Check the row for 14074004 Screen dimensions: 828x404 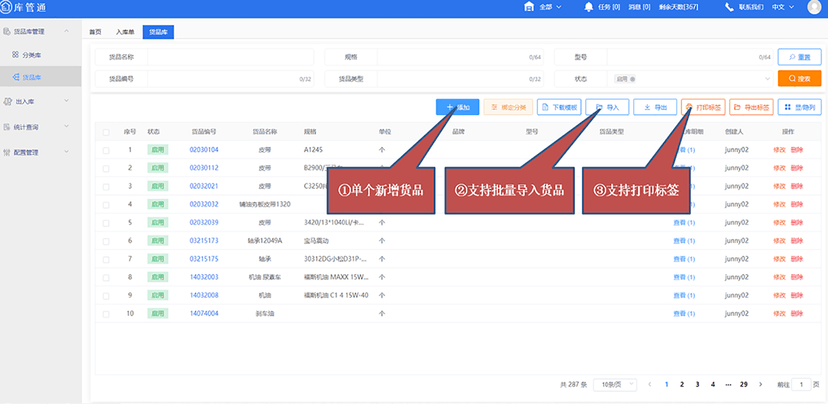point(106,314)
